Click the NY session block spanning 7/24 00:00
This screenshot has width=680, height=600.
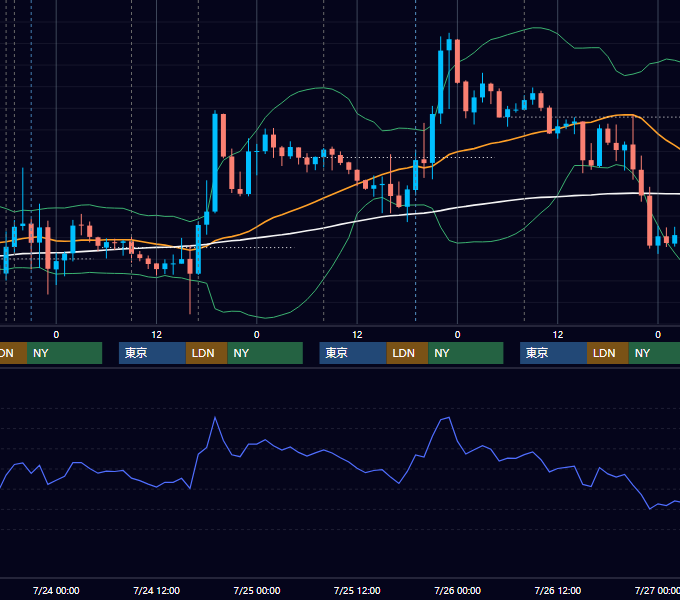[x=64, y=353]
